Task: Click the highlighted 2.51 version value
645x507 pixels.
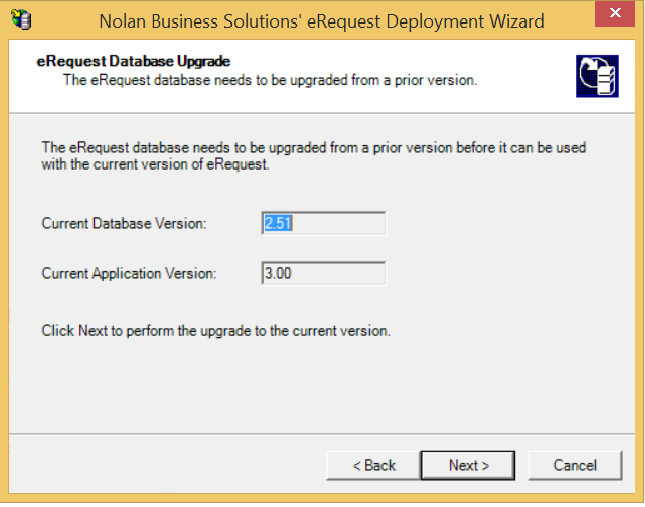Action: pyautogui.click(x=278, y=223)
